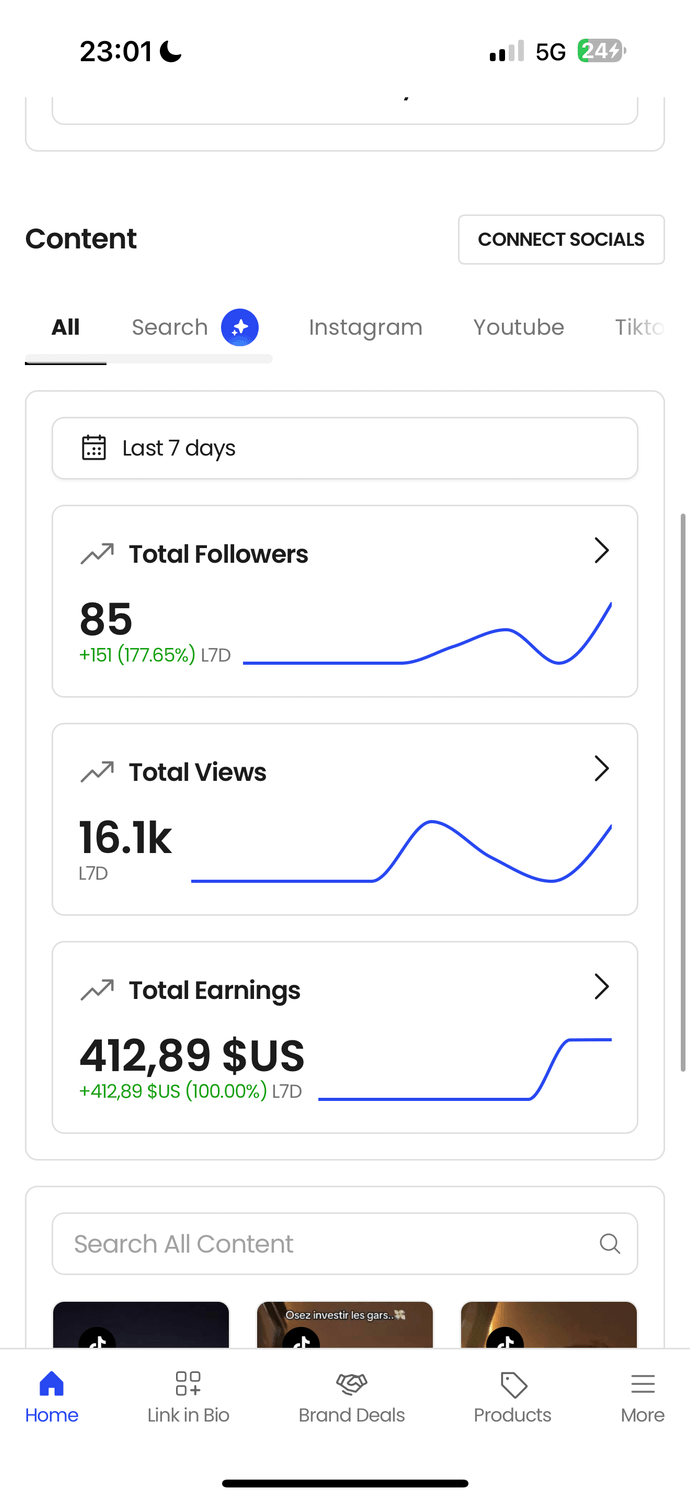Tap the blue AI sparkle Search icon
690x1500 pixels.
tap(240, 327)
